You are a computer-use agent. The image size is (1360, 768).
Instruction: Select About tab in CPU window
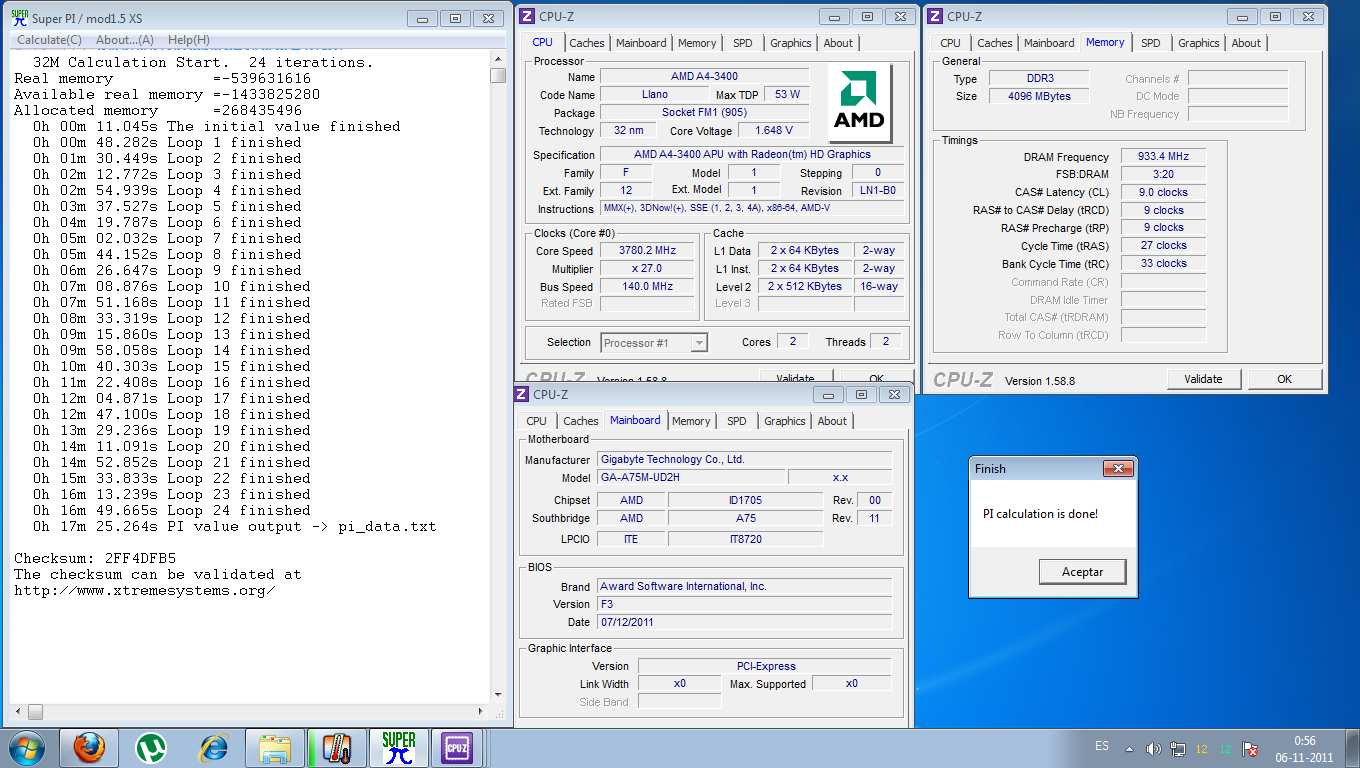(x=838, y=43)
